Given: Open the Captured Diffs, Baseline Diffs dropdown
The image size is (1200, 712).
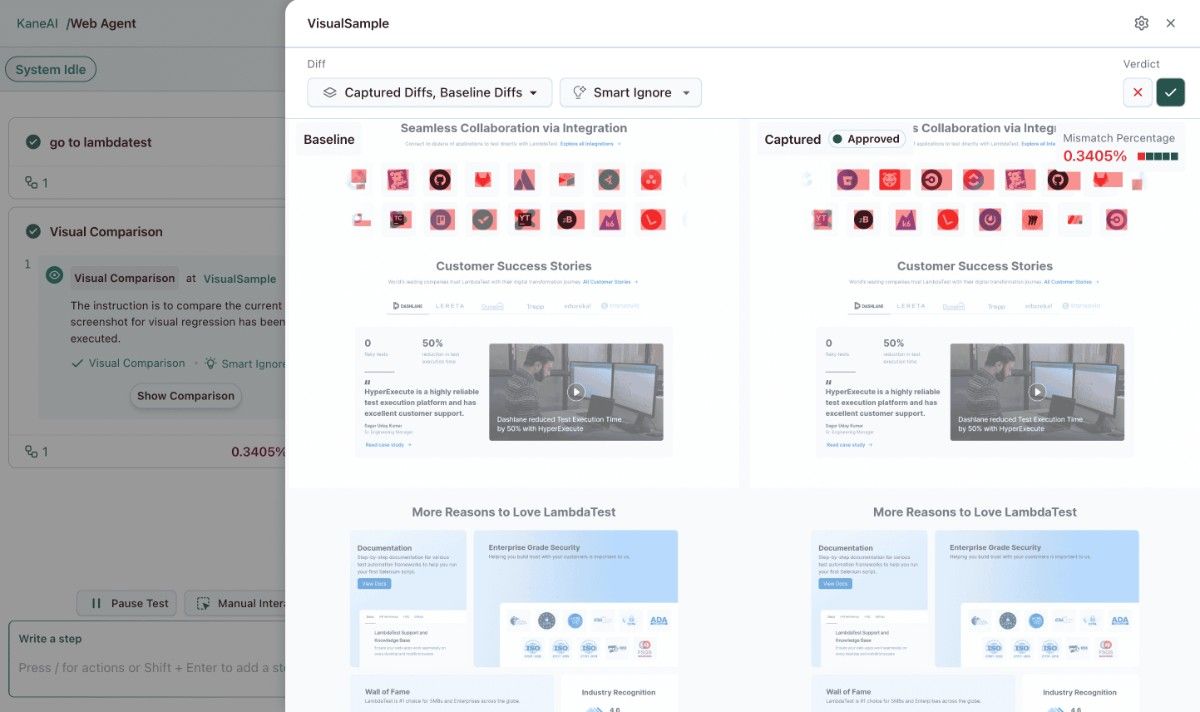Looking at the screenshot, I should click(429, 92).
